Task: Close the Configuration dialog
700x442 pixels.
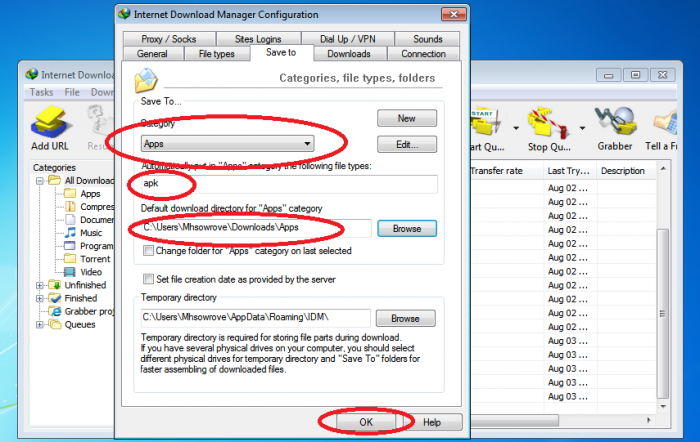Action: click(454, 14)
